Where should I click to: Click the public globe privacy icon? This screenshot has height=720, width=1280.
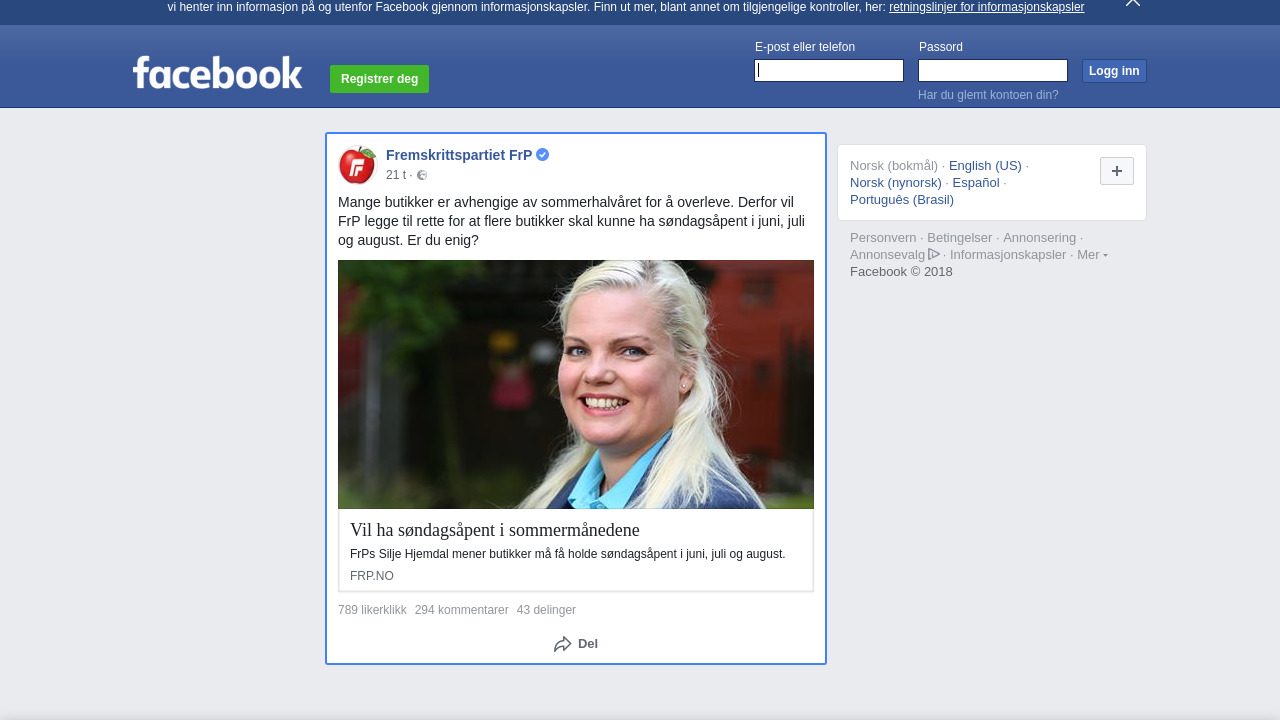pyautogui.click(x=422, y=175)
